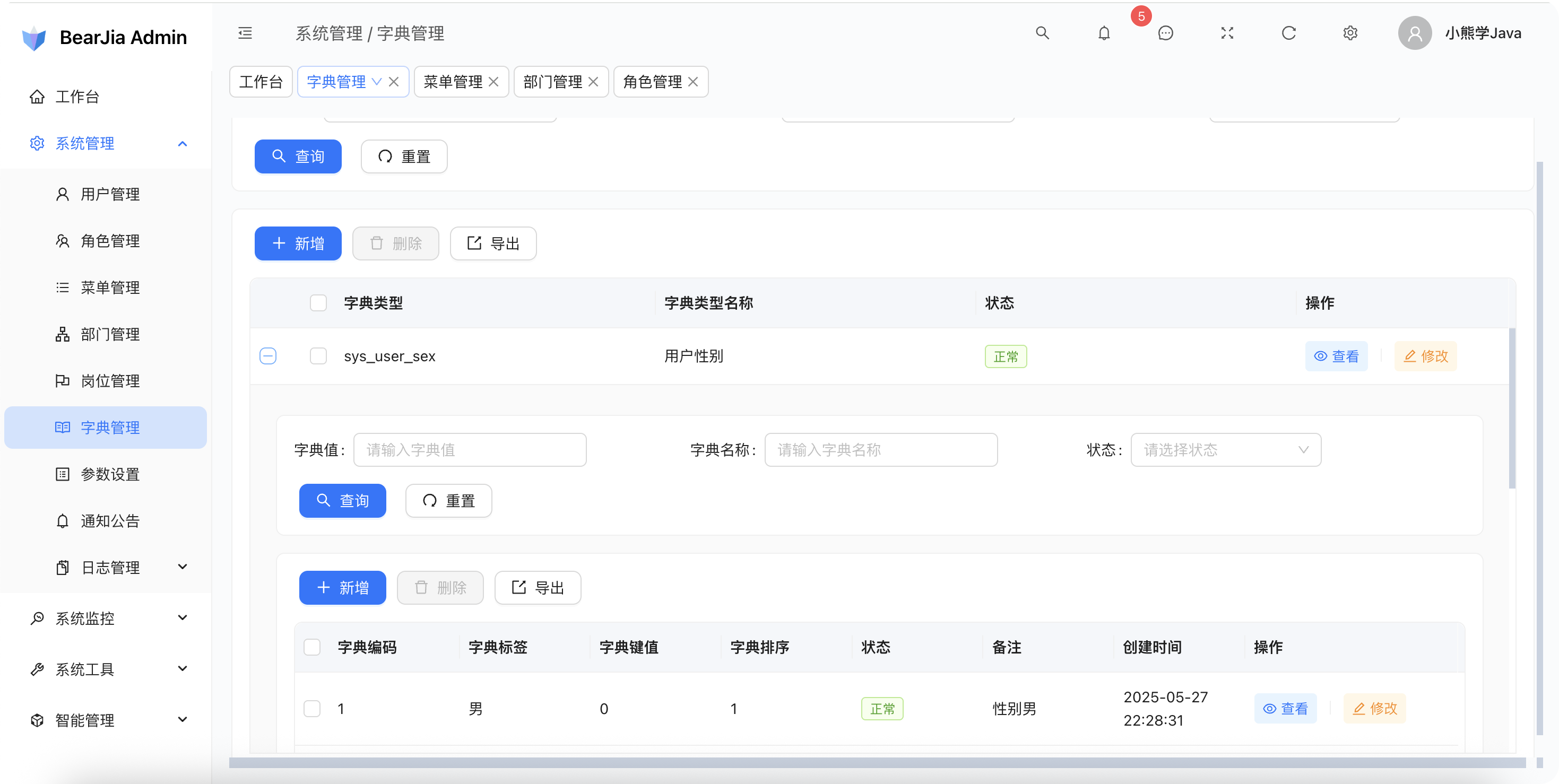
Task: Click 查询 in the nested dictionary form
Action: pyautogui.click(x=343, y=501)
